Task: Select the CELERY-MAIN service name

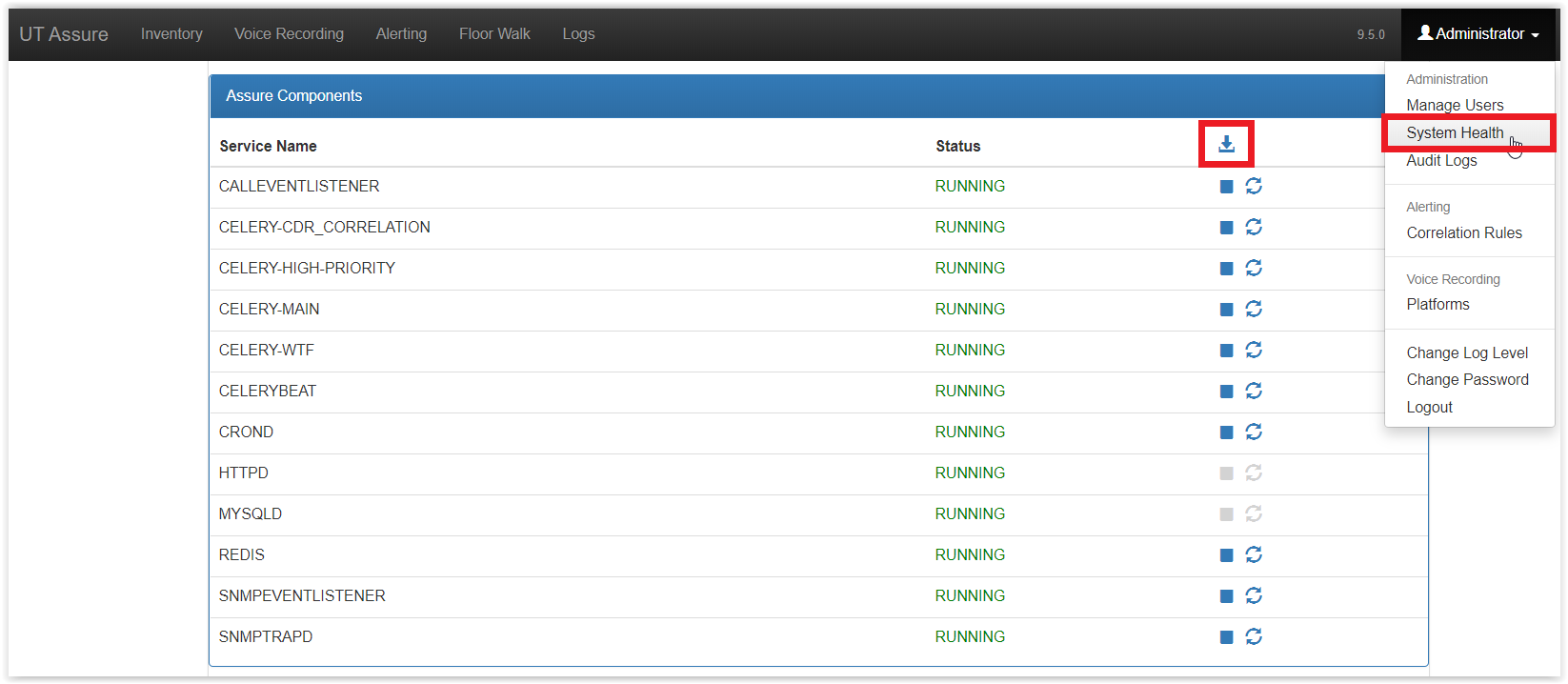Action: (269, 309)
